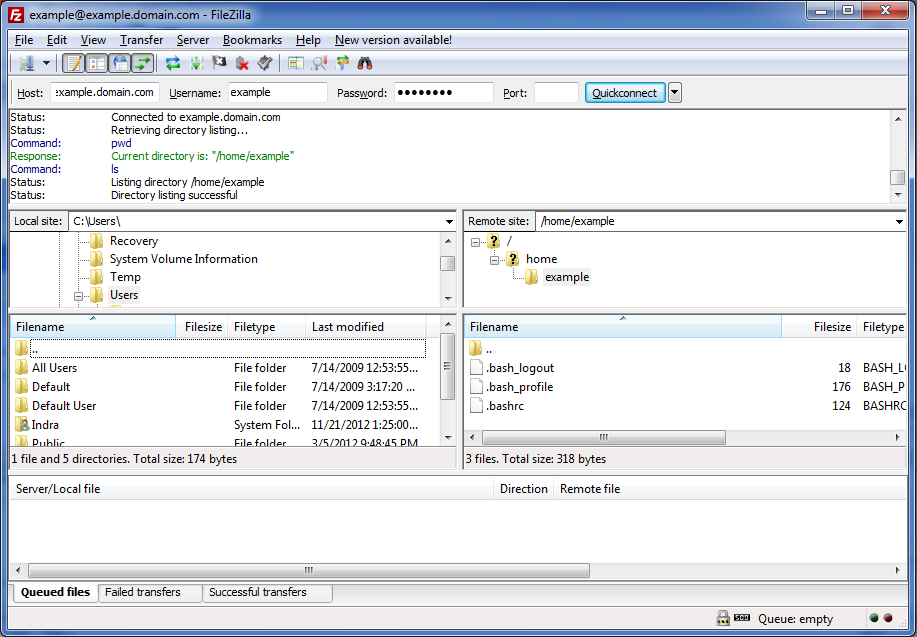Click the disconnect from server icon
Viewport: 917px width, 637px height.
pos(242,63)
